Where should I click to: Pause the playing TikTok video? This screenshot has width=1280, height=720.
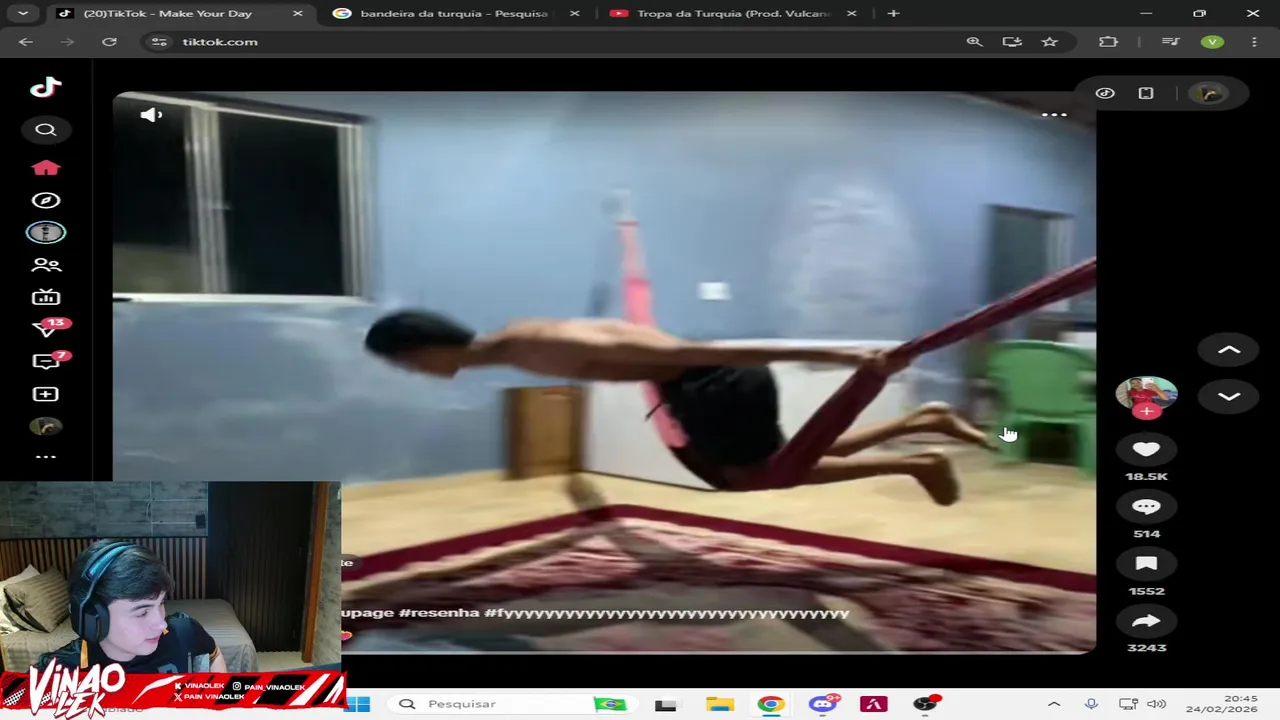[604, 372]
